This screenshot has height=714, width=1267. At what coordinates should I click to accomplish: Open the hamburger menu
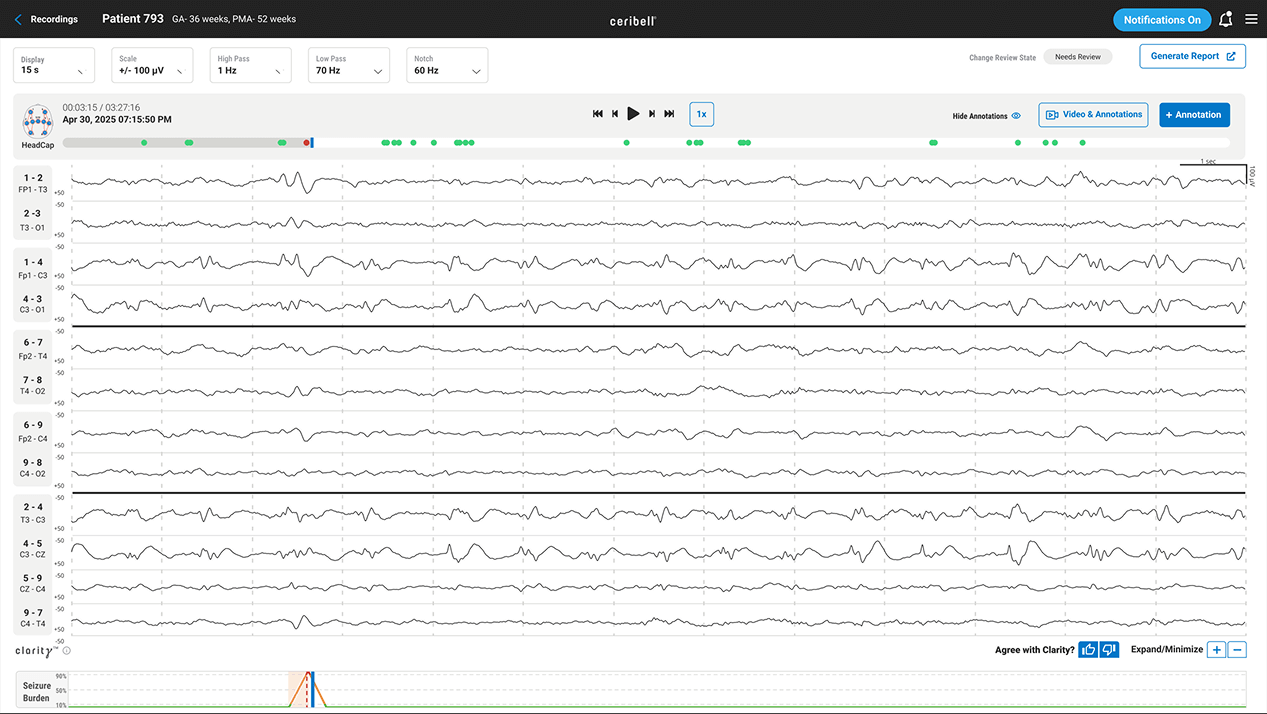click(x=1251, y=19)
